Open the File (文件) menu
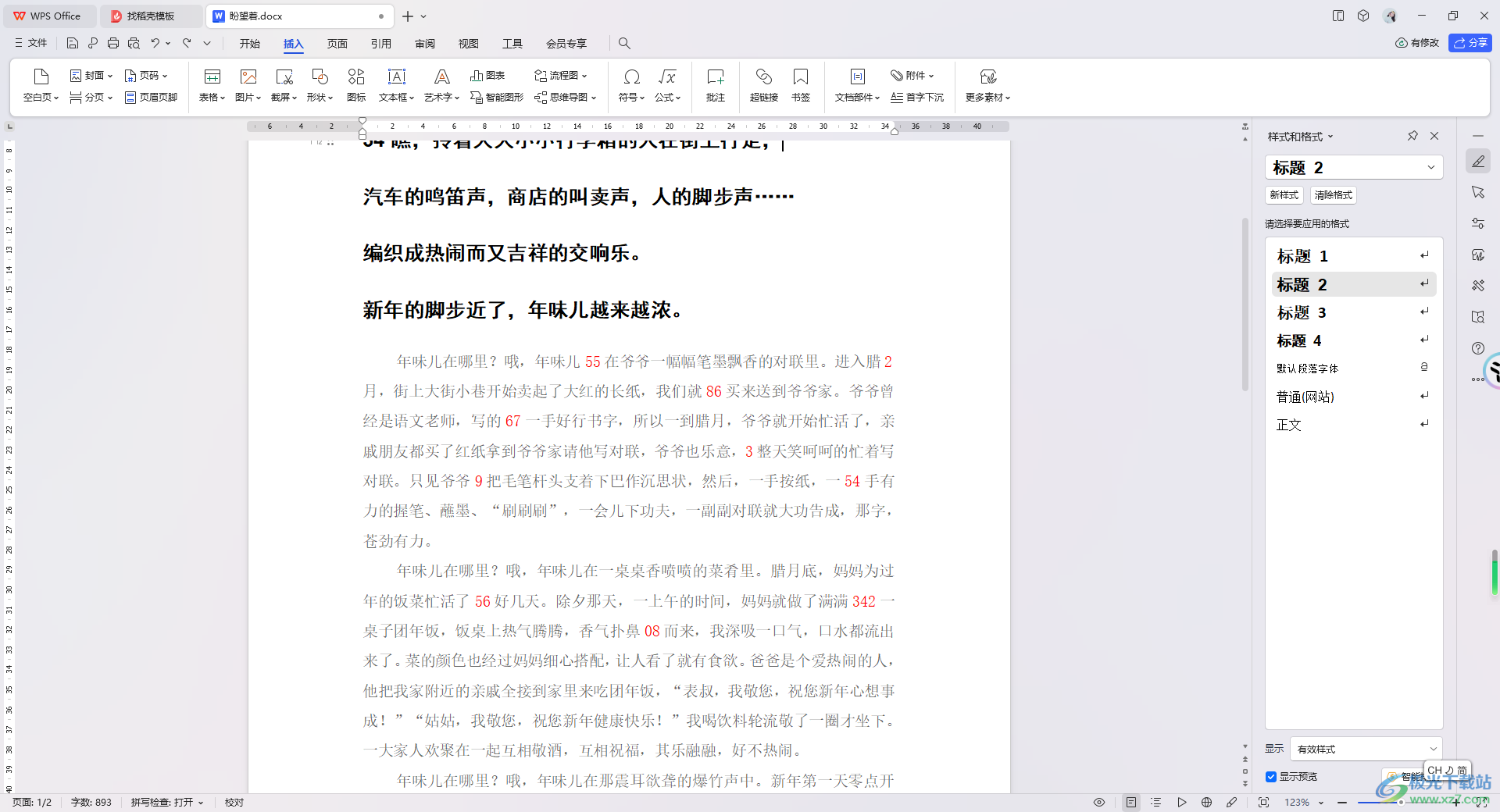The width and height of the screenshot is (1500, 812). click(31, 44)
